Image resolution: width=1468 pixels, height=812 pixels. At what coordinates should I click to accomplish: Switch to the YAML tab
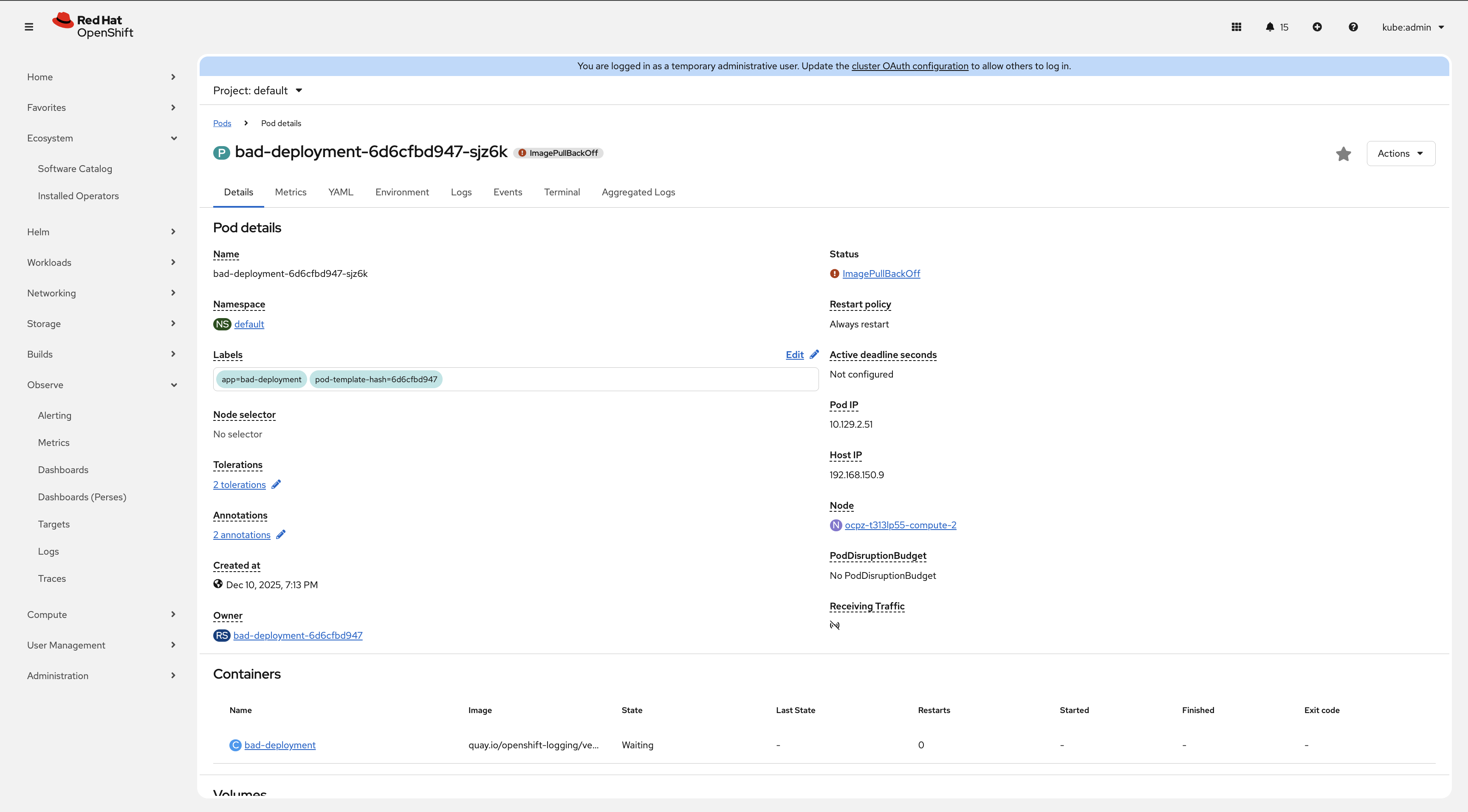click(x=341, y=192)
